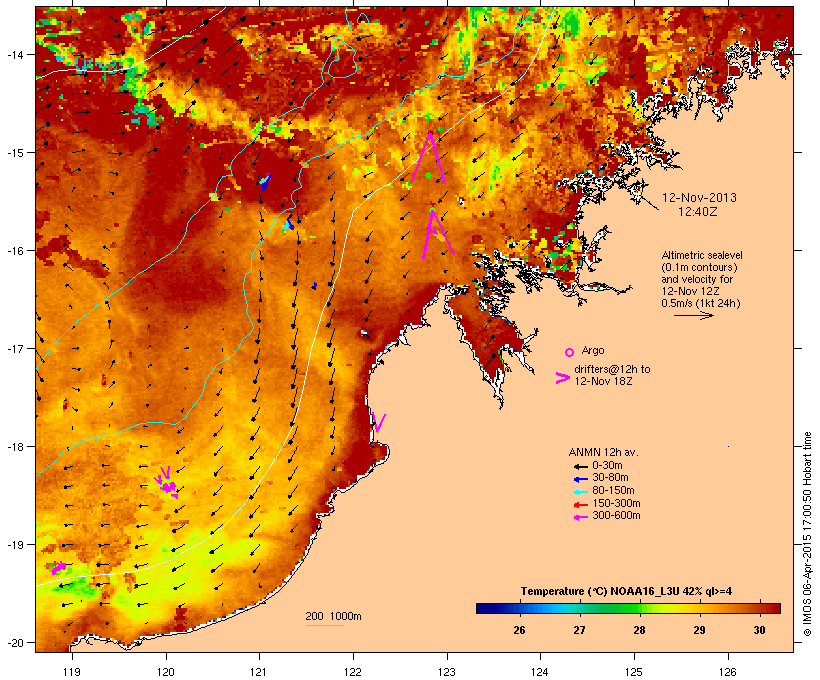
Task: Click the dark red 30°C end of colorbar
Action: [775, 608]
